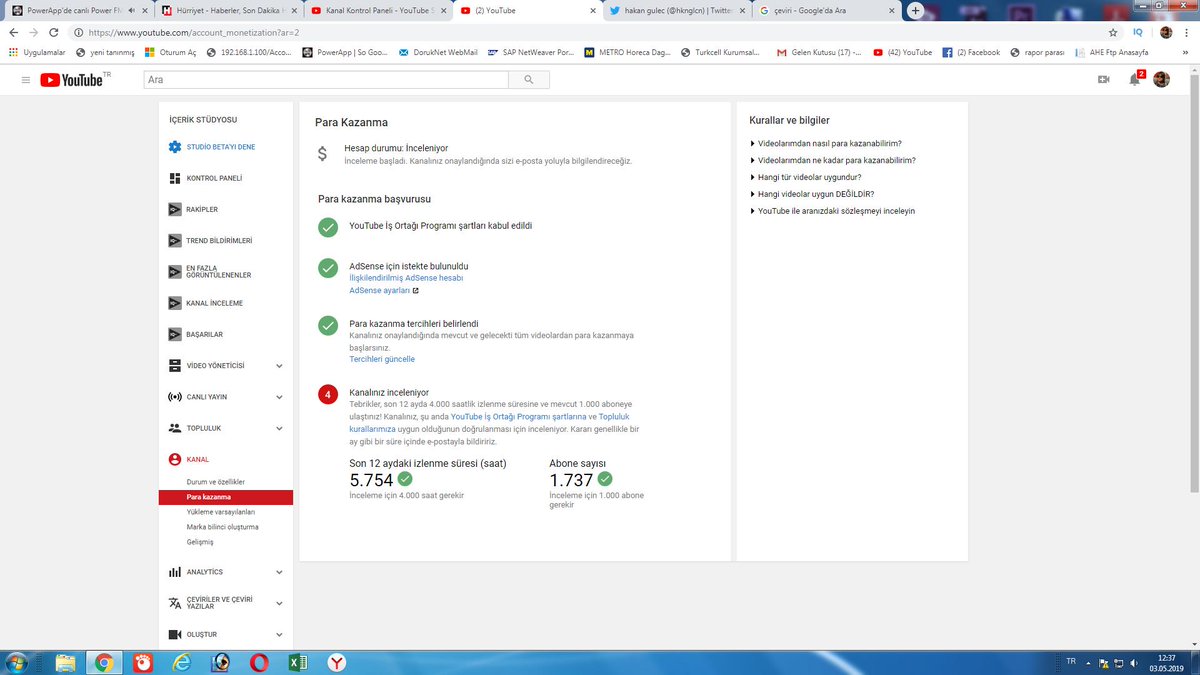Open the account avatar menu
1200x675 pixels.
click(x=1161, y=79)
